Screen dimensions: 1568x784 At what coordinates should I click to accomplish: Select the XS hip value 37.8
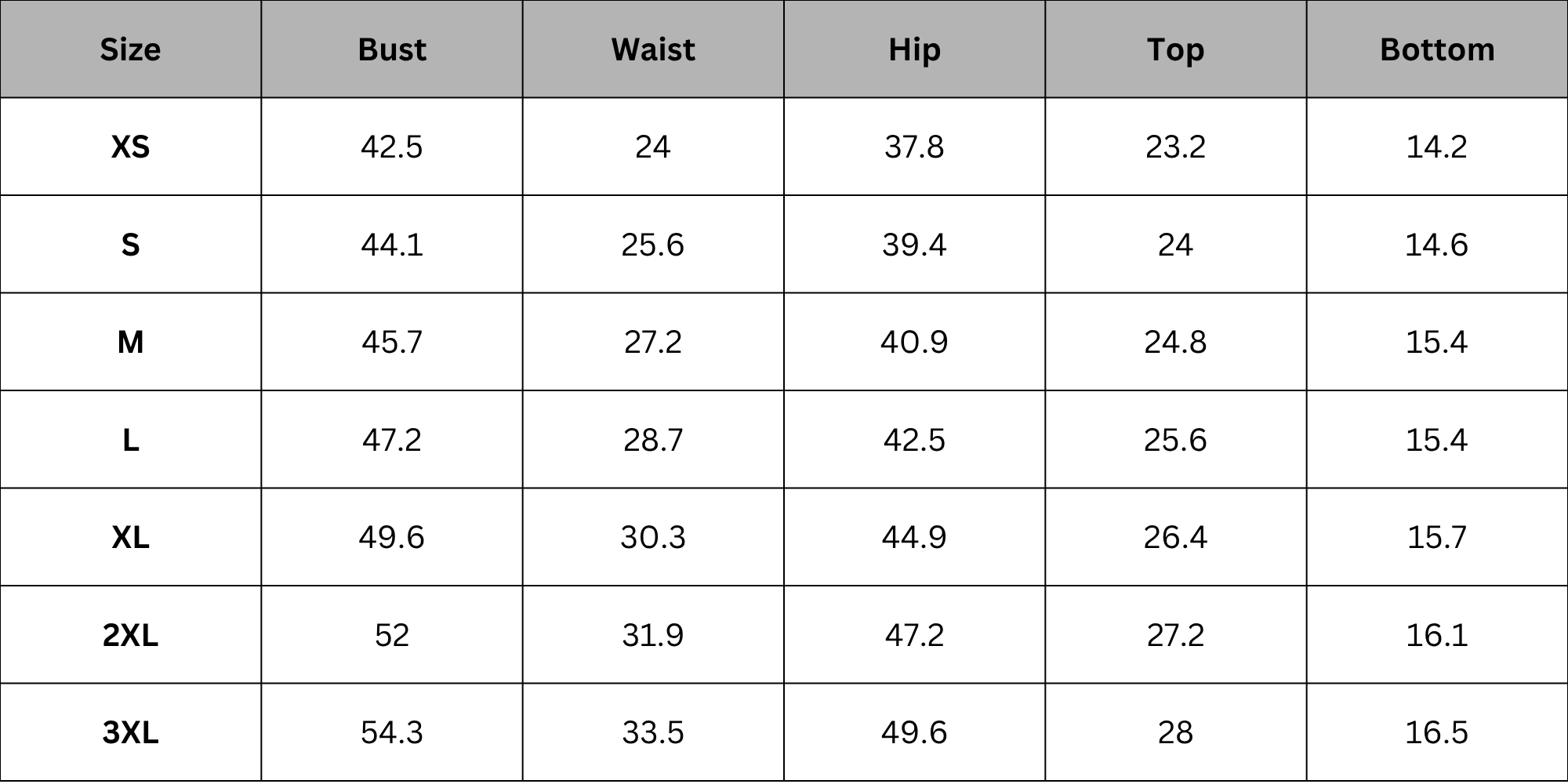[914, 147]
